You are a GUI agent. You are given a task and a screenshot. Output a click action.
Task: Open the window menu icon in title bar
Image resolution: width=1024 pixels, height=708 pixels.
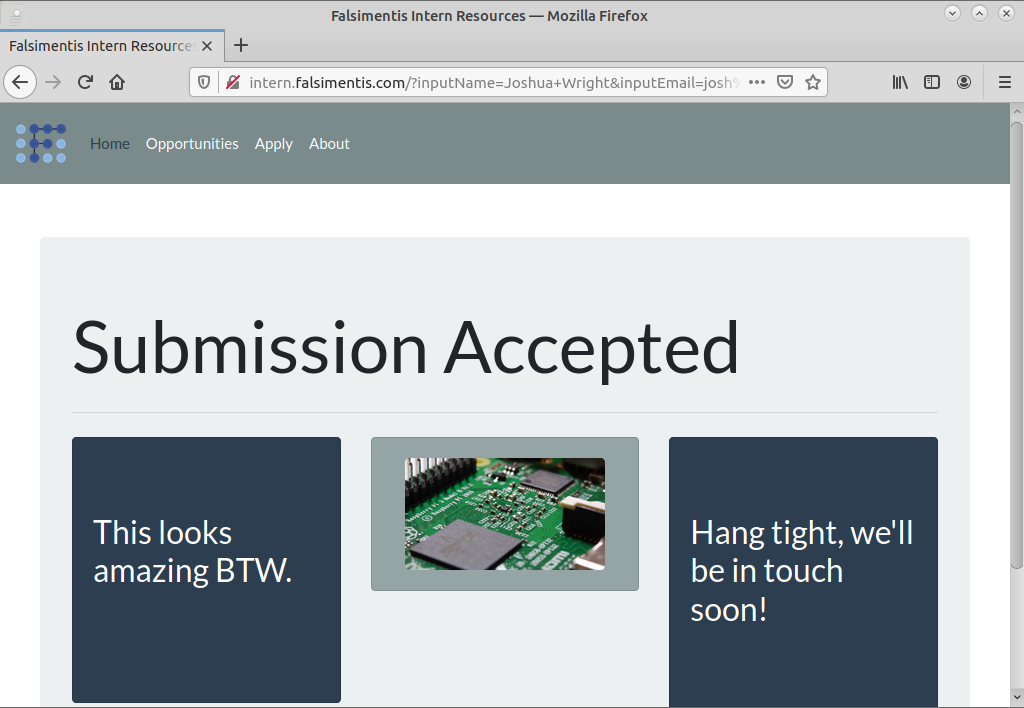click(16, 16)
